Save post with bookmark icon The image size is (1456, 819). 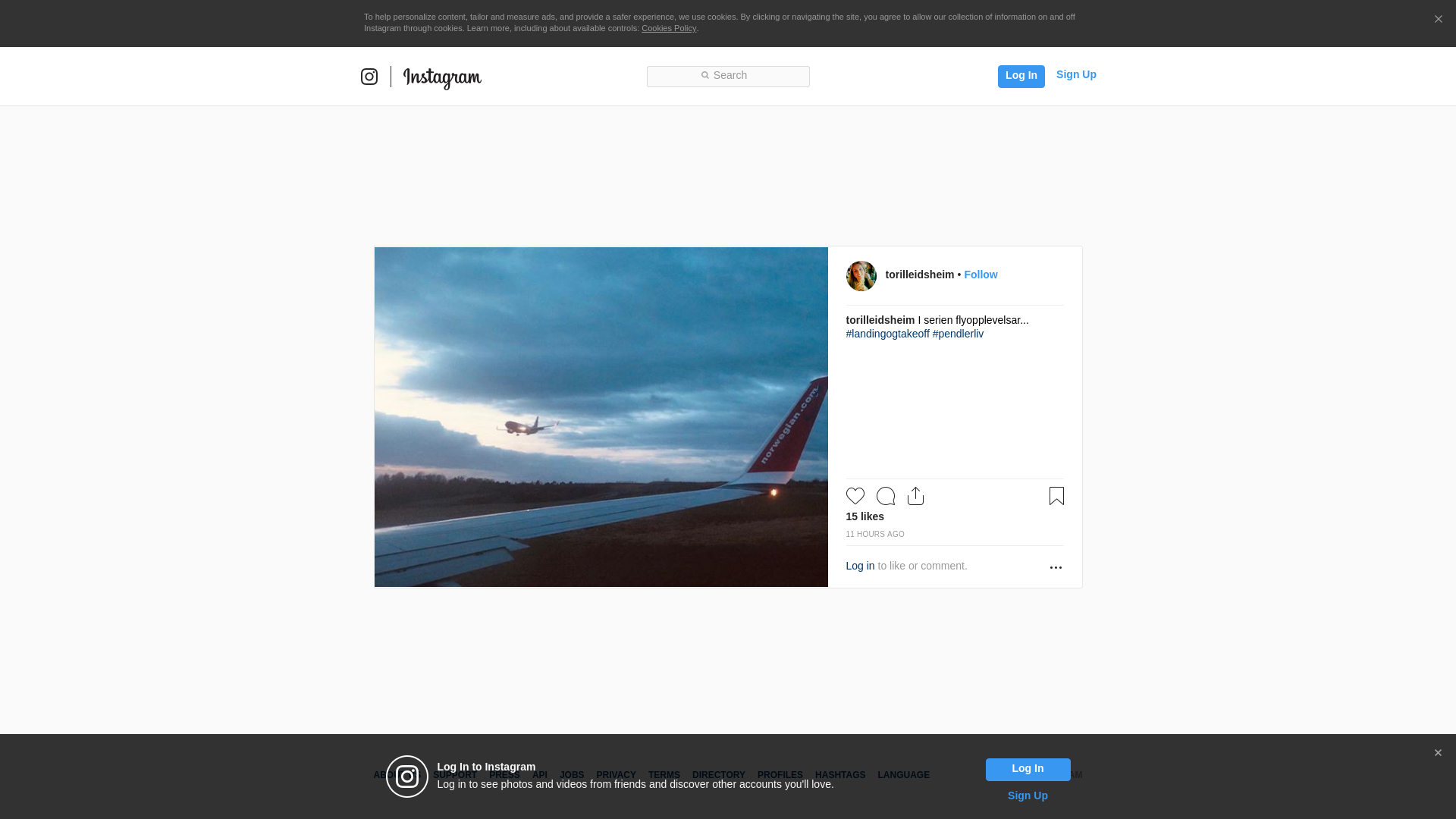pos(1056,496)
